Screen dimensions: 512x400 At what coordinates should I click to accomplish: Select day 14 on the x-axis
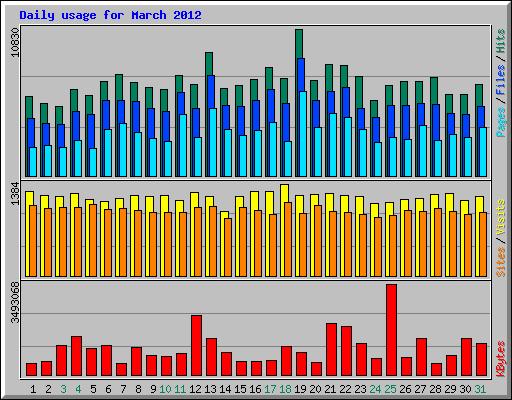click(x=225, y=389)
